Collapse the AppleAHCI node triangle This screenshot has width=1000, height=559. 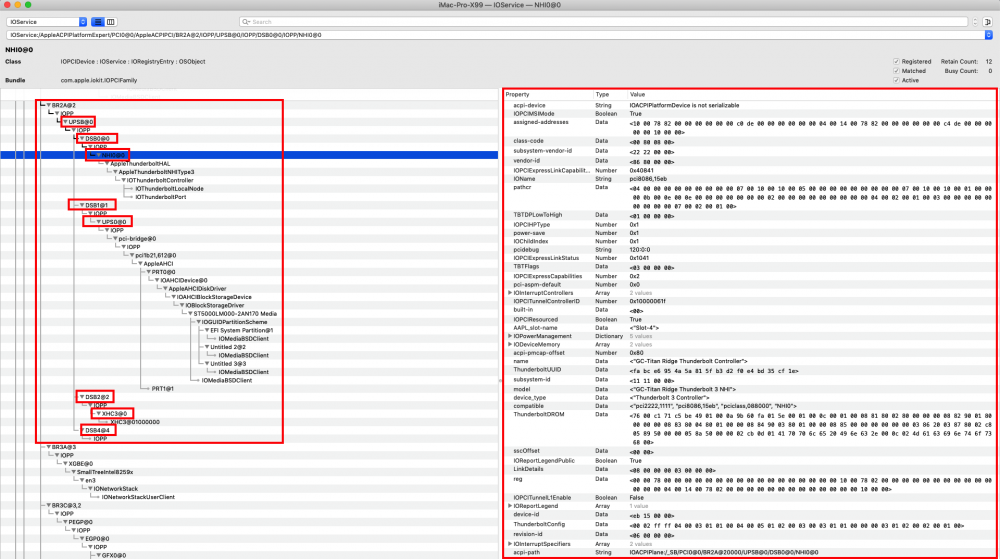[140, 264]
